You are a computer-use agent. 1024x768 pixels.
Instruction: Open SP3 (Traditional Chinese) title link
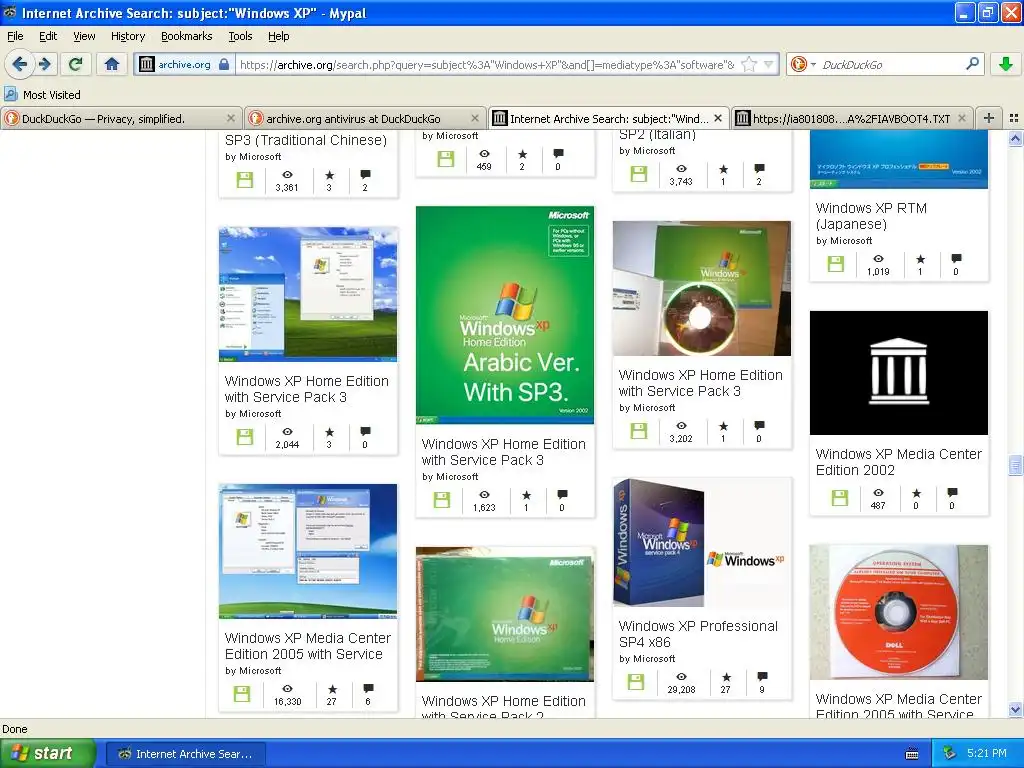click(x=306, y=140)
